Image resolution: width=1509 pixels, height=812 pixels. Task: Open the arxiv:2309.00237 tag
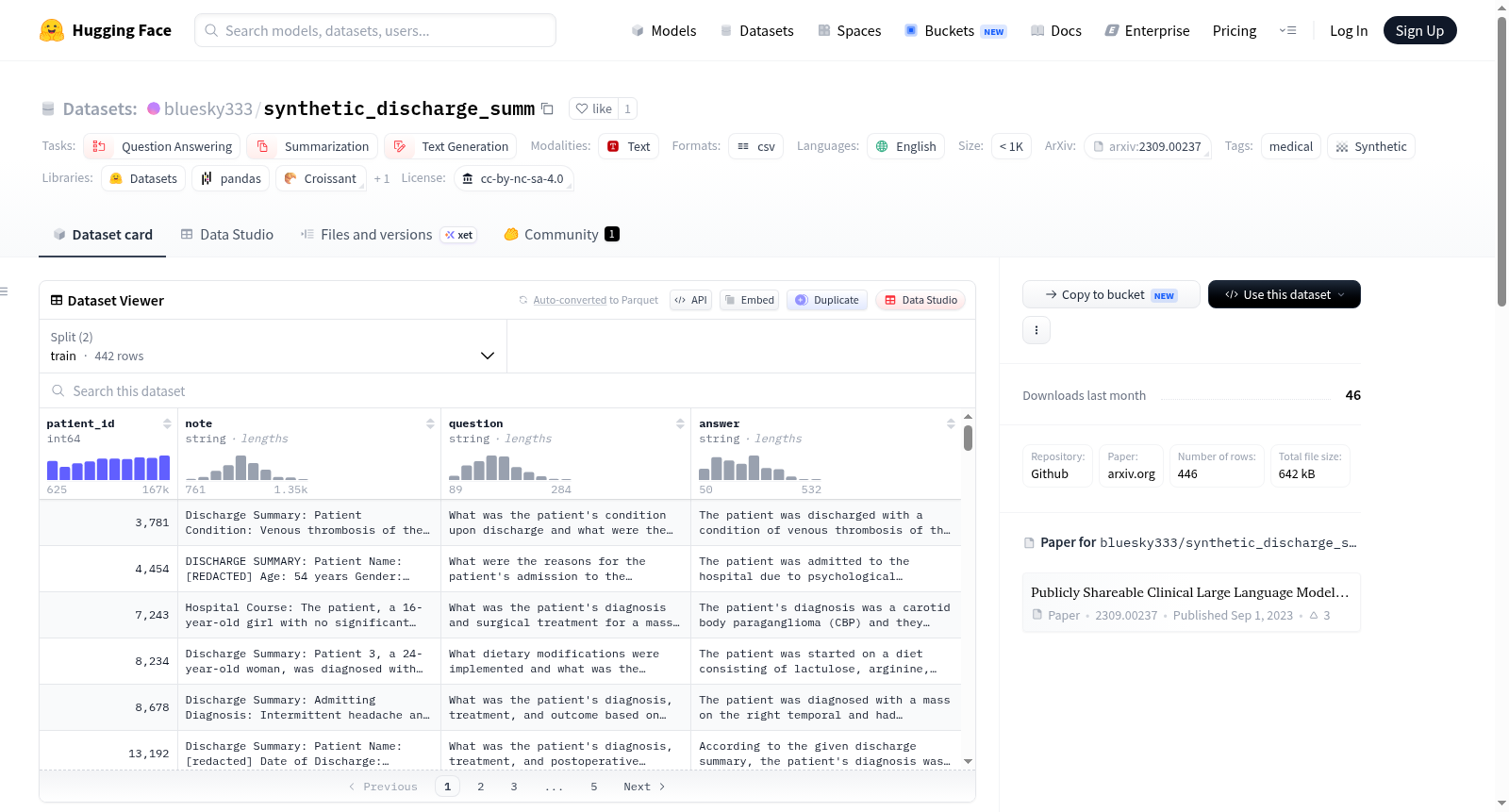[x=1148, y=146]
